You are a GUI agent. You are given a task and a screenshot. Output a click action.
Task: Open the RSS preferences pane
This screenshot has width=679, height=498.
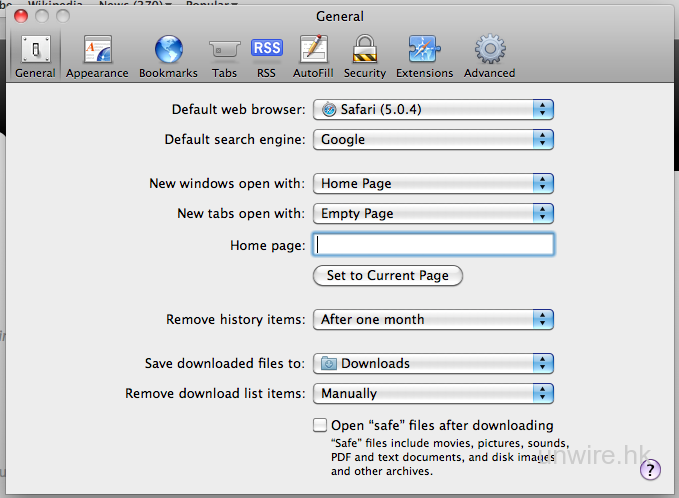pos(266,55)
